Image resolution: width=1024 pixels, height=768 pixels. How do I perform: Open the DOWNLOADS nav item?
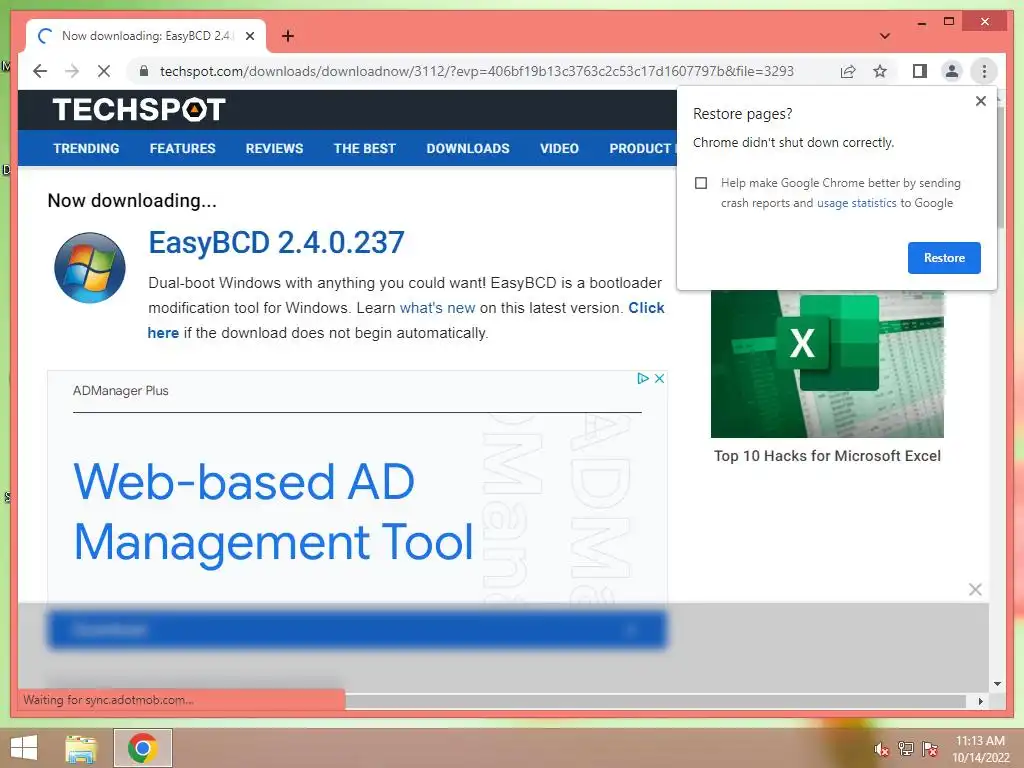click(468, 148)
